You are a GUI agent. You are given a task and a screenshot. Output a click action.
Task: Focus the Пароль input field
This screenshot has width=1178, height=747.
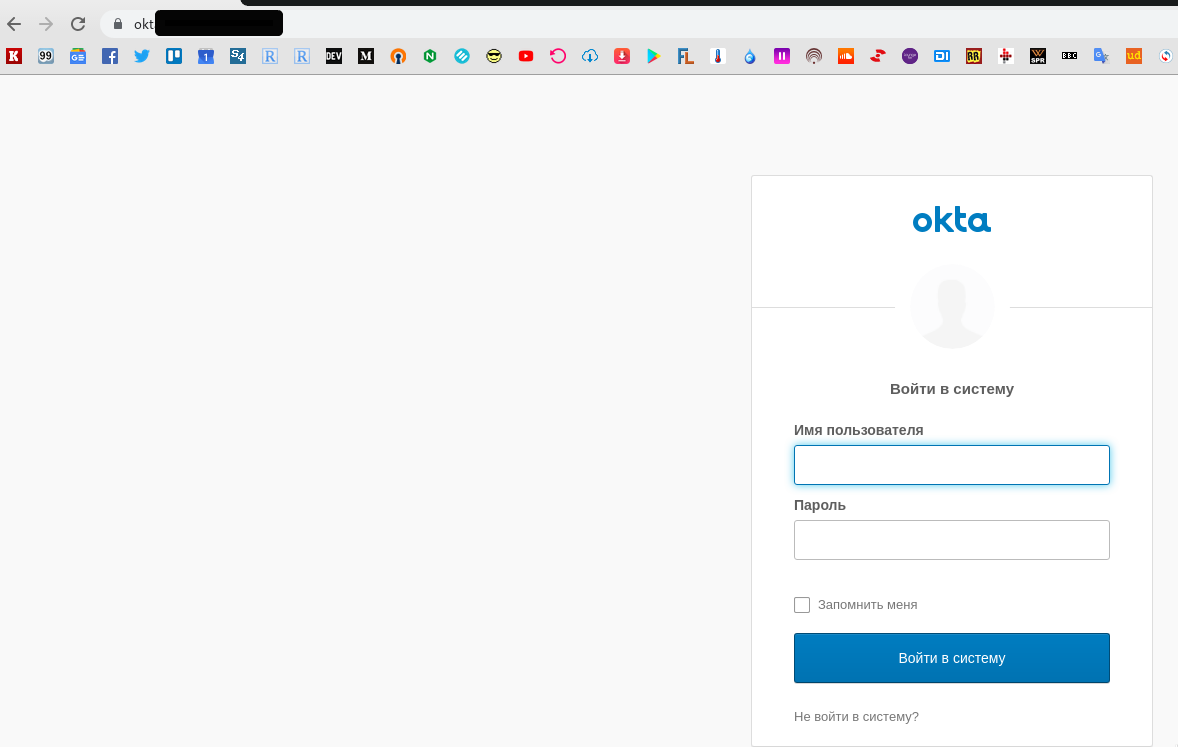952,540
